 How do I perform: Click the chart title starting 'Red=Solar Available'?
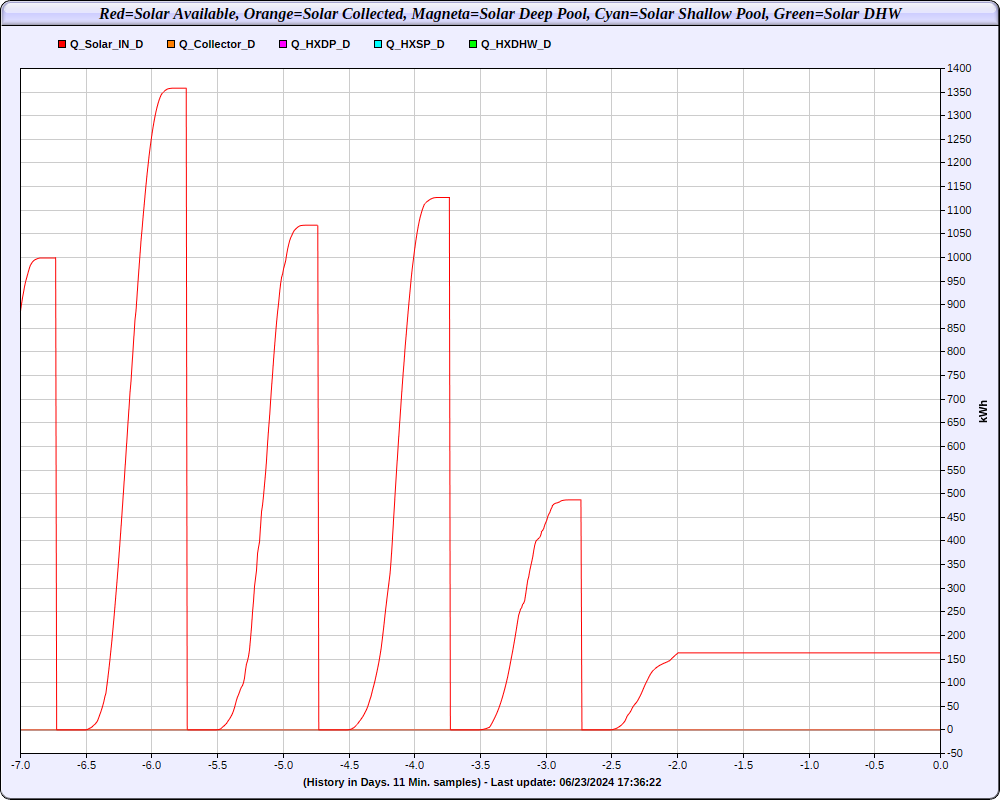(500, 13)
